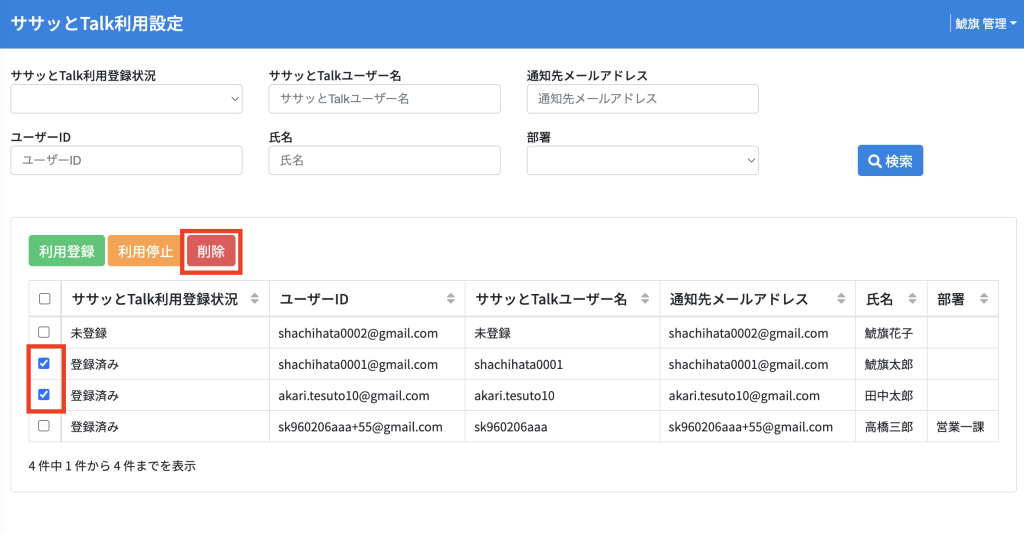
Task: Uncheck the akari.tesuto10 row checkbox
Action: [x=44, y=395]
